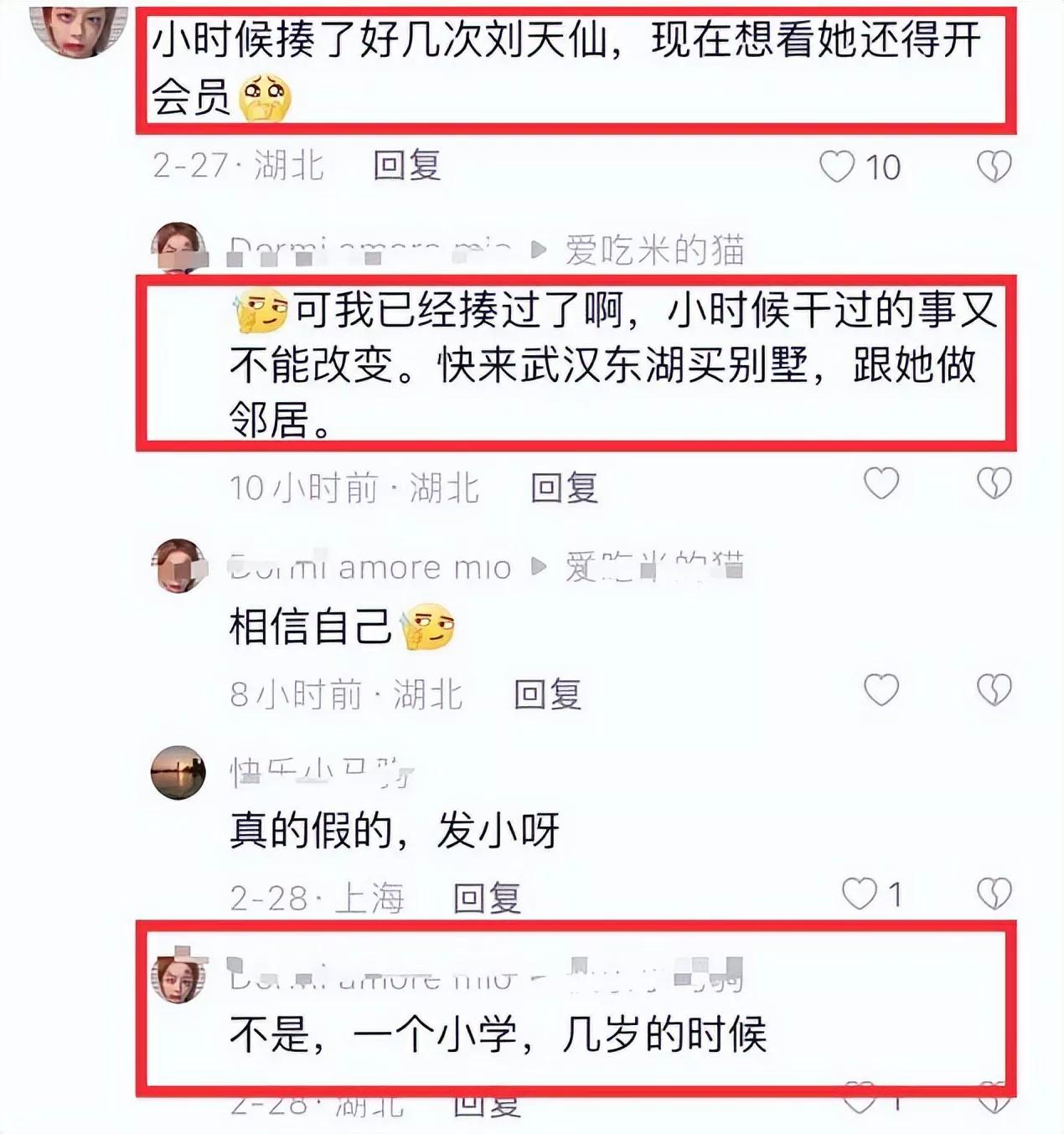
Task: Open avatar beside 相信自己 comment
Action: tap(178, 566)
